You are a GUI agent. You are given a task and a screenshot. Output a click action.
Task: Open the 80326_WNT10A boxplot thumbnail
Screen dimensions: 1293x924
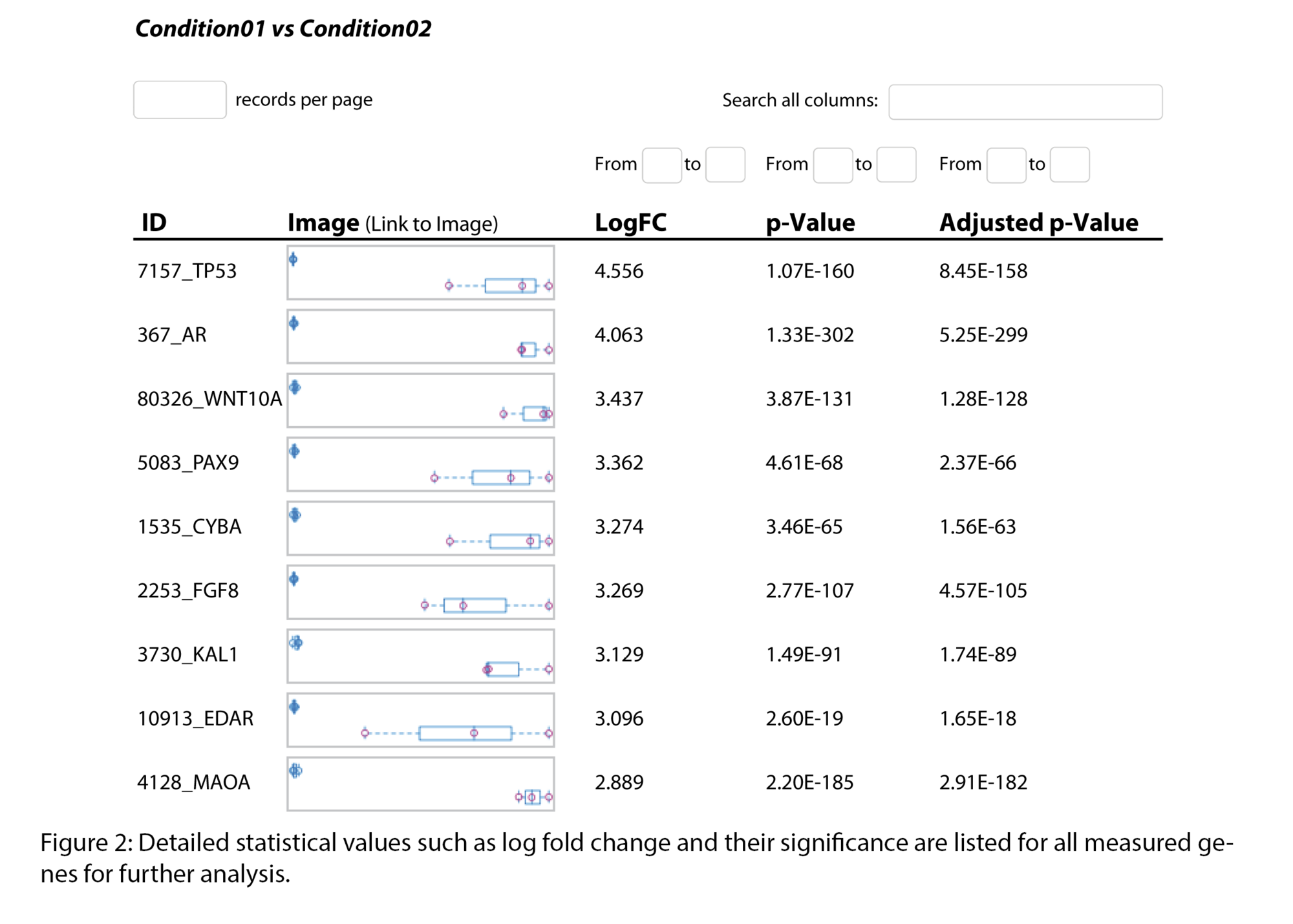pos(420,400)
